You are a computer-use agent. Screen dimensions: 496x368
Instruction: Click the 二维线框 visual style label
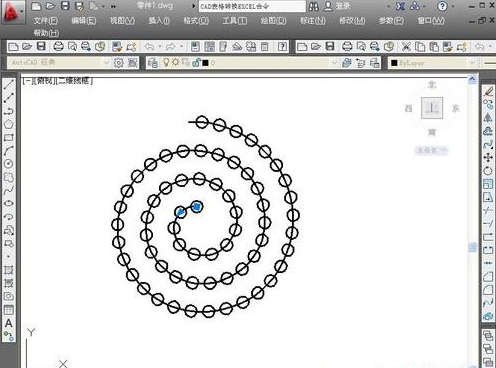click(75, 80)
